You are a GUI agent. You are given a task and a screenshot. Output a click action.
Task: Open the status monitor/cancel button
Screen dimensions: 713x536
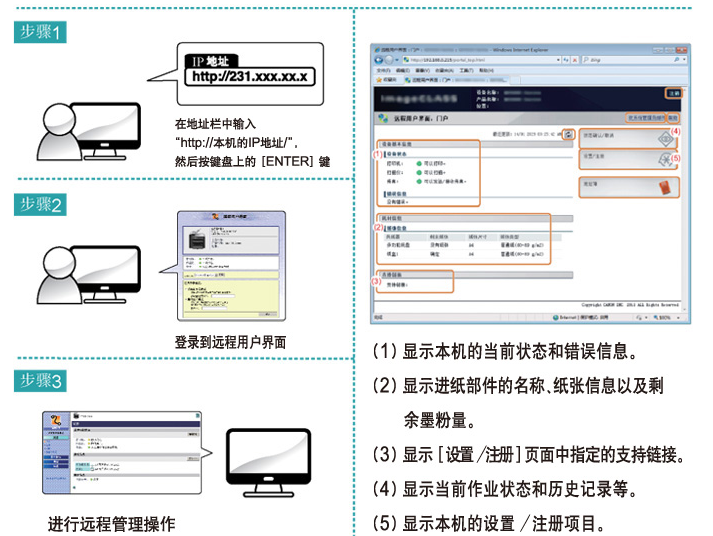628,139
